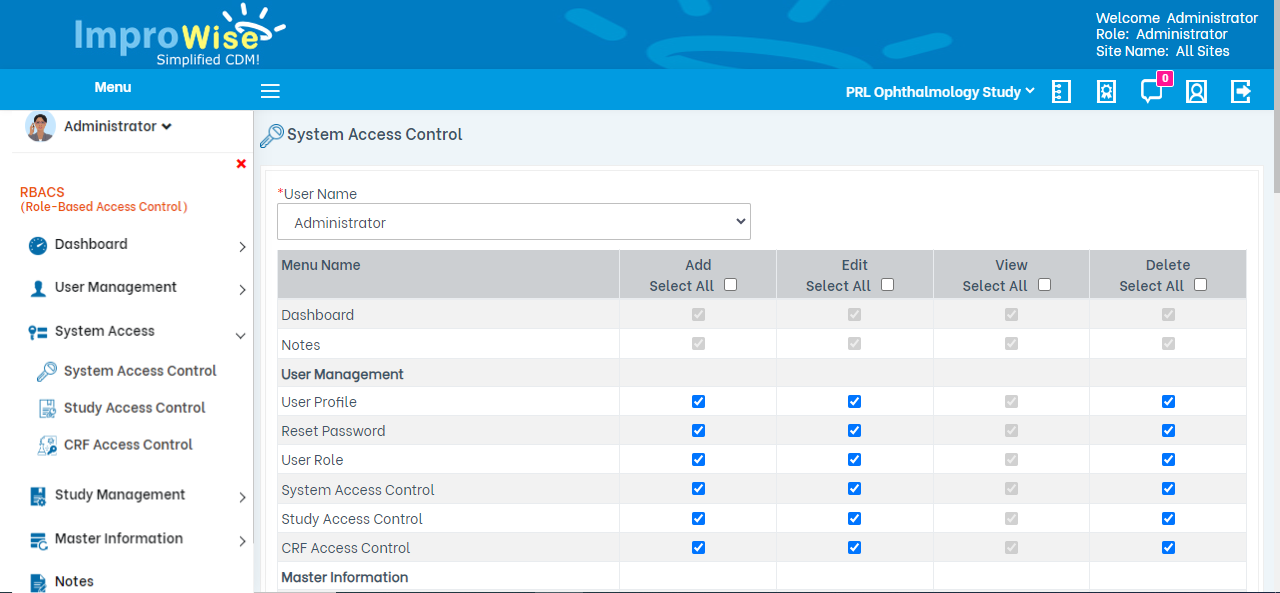The height and width of the screenshot is (593, 1280).
Task: Click the certificate badge icon in header
Action: (1106, 91)
